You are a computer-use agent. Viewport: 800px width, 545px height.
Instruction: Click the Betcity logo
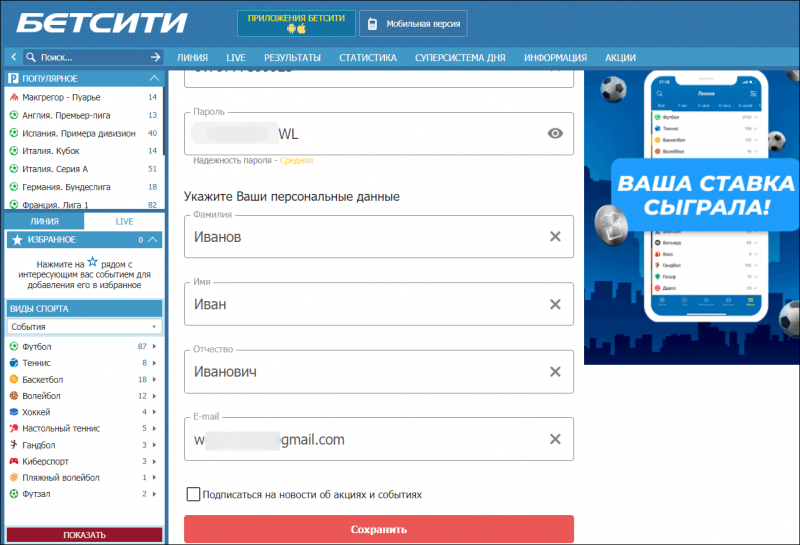pyautogui.click(x=102, y=23)
